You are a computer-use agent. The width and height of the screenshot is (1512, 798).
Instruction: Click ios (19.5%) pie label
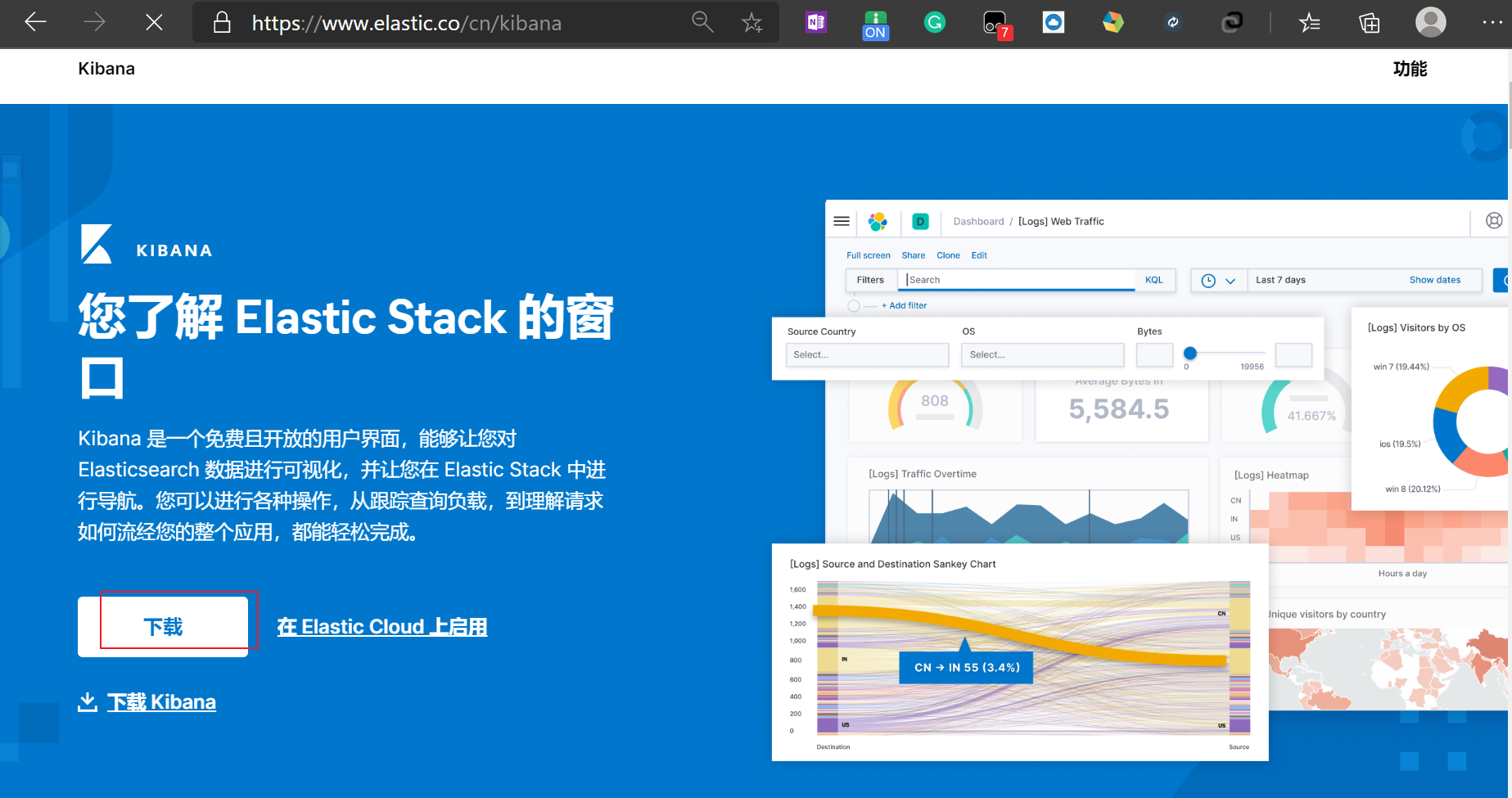pos(1400,444)
